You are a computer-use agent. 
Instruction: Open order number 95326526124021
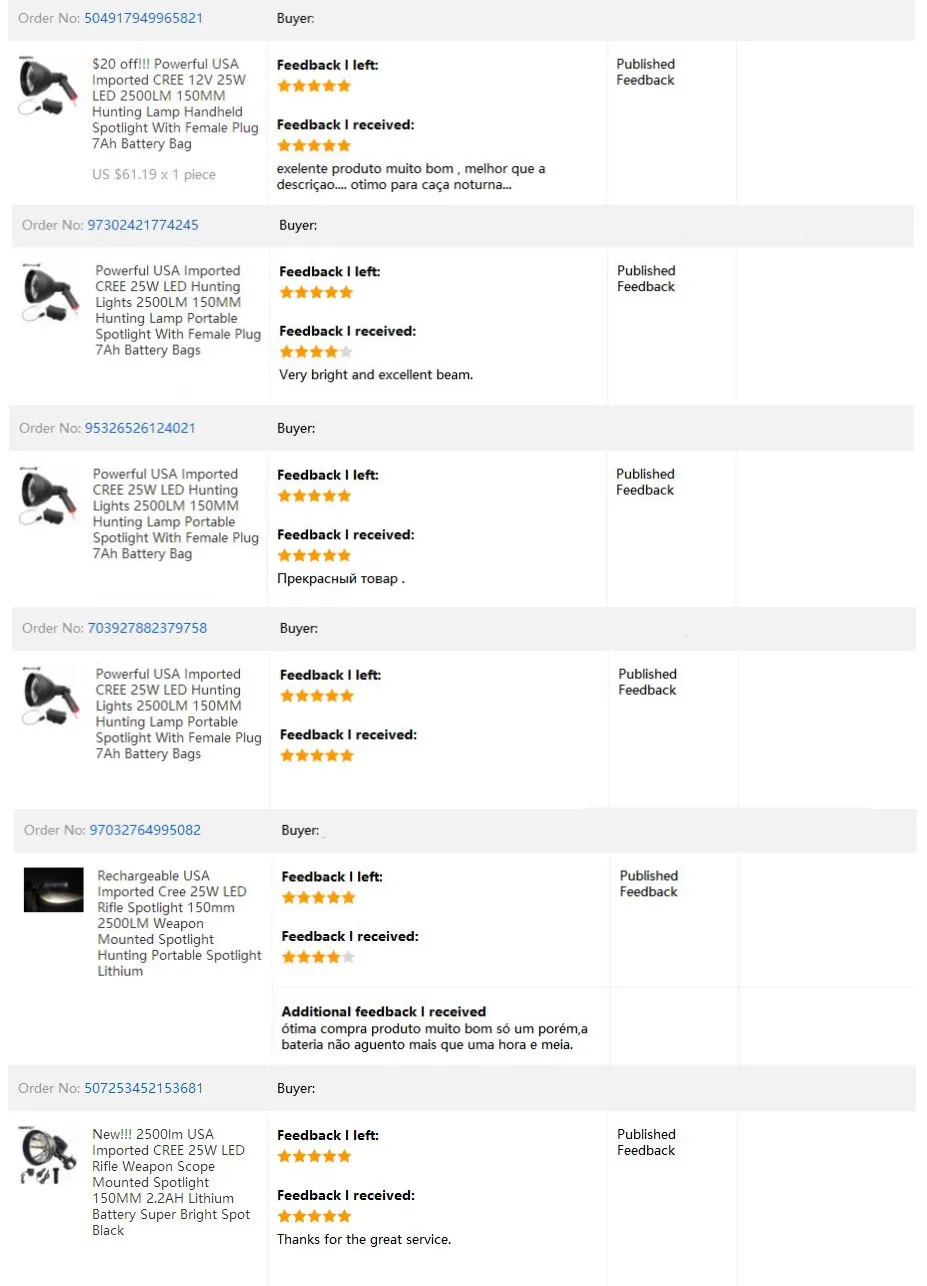(x=141, y=428)
